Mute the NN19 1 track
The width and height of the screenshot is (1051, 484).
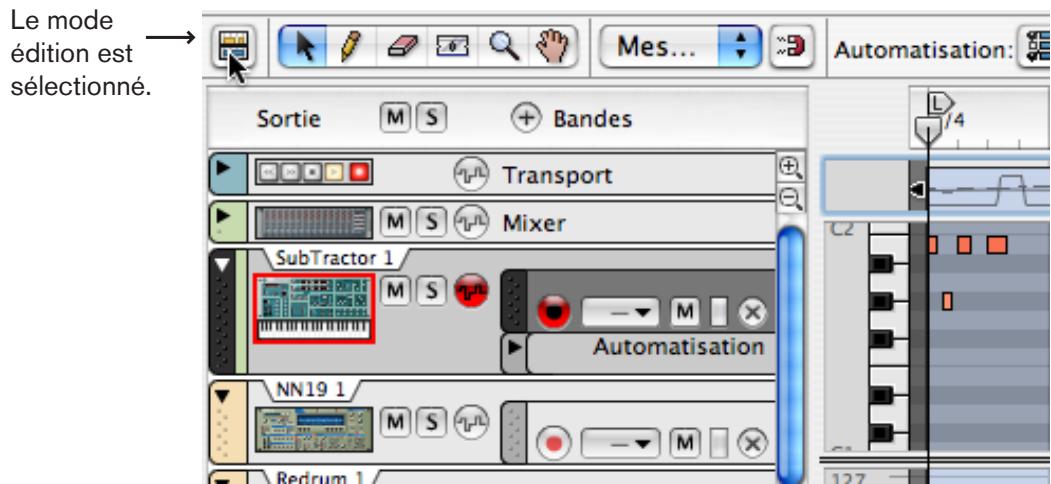tap(396, 422)
